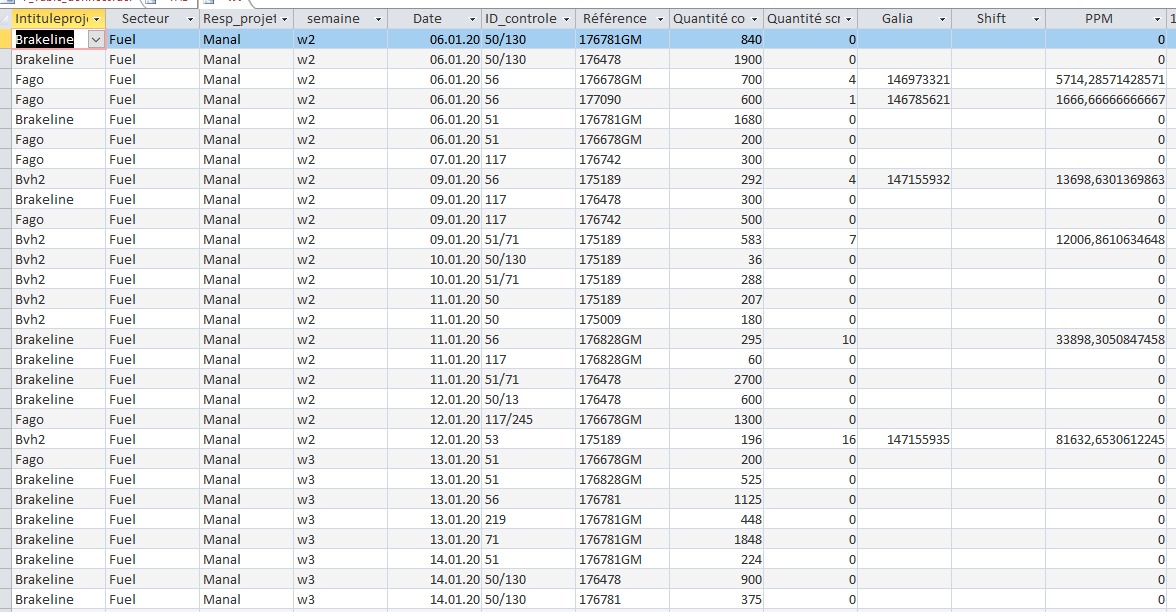1176x612 pixels.
Task: Click the row selector for the 177090 record
Action: click(6, 100)
